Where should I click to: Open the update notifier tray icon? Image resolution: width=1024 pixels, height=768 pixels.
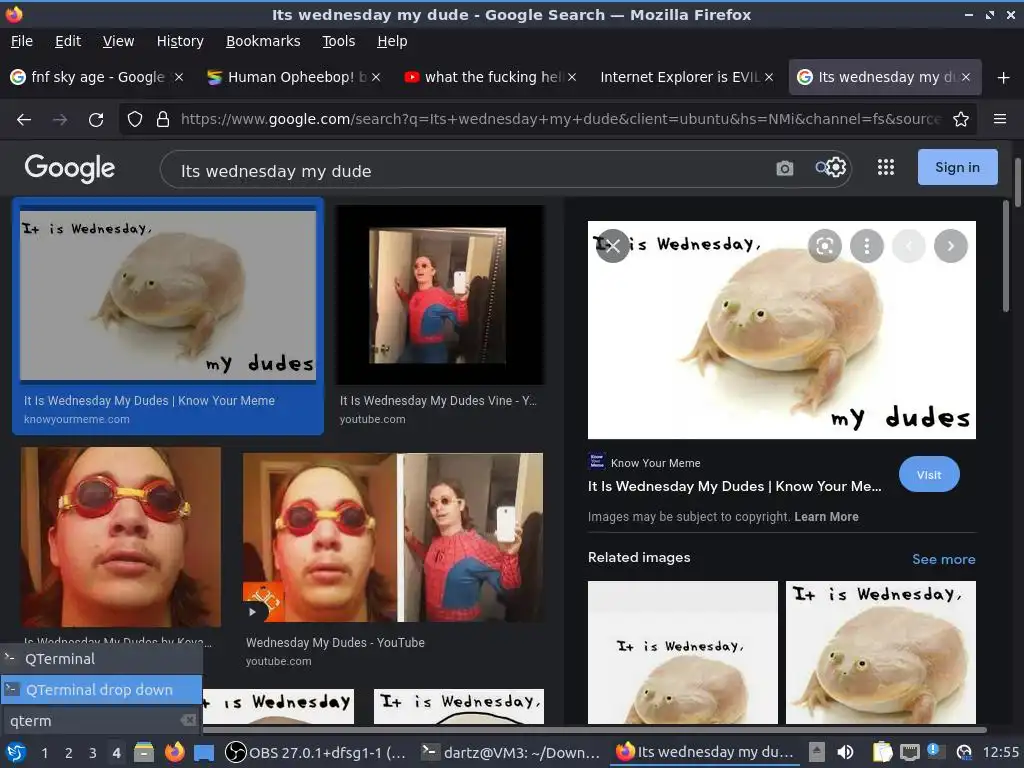pos(934,751)
